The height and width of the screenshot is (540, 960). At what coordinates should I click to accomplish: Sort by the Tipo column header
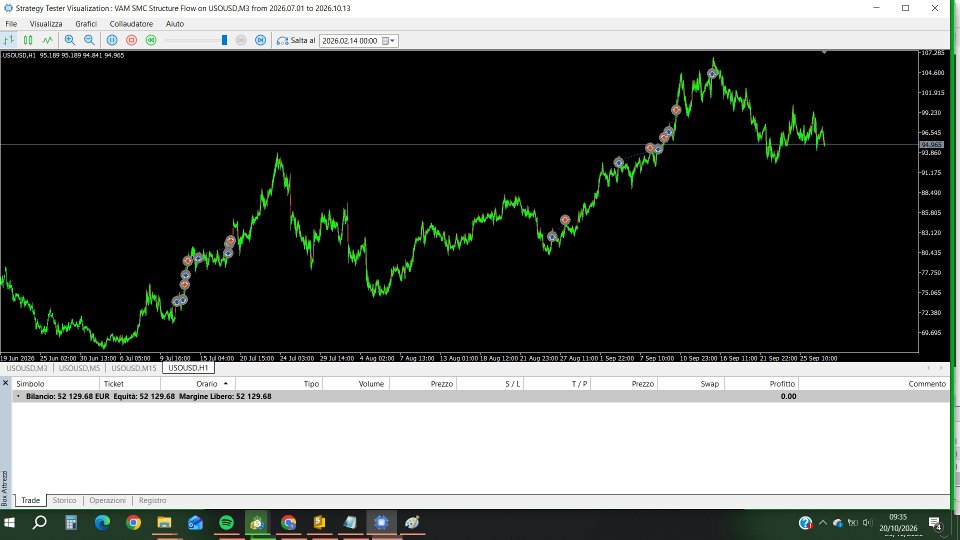279,384
